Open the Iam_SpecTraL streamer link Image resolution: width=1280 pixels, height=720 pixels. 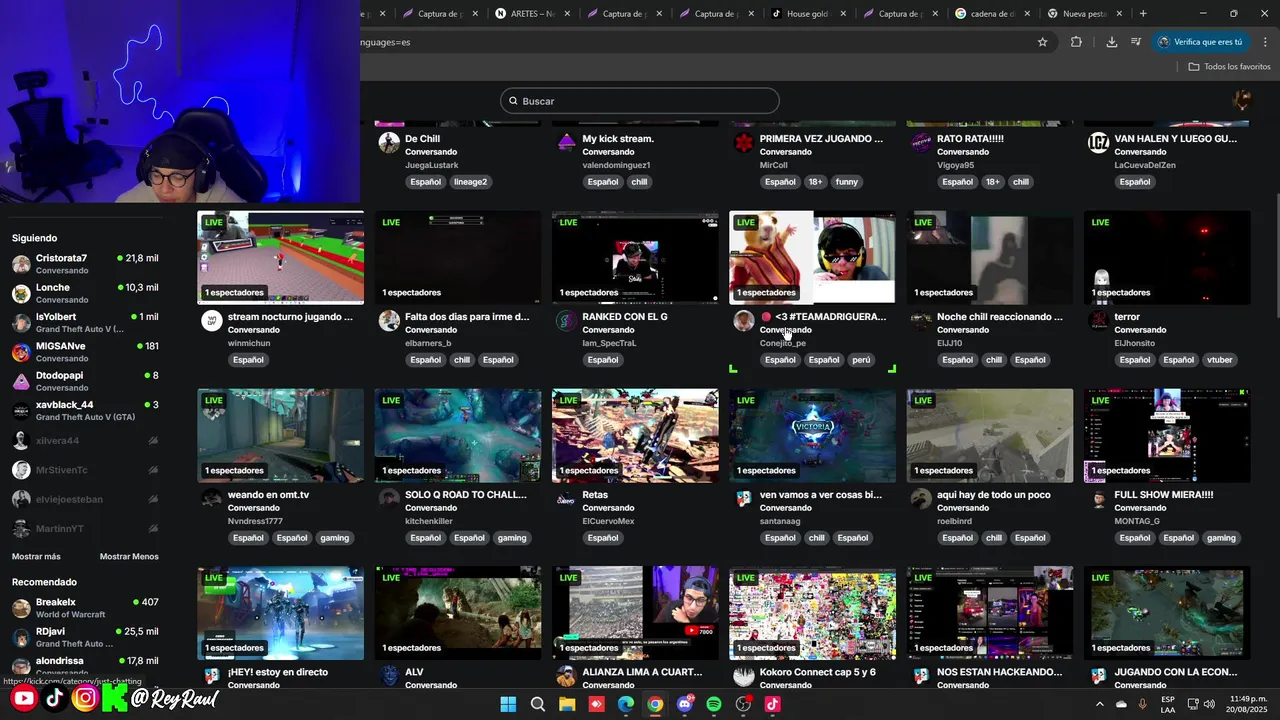609,343
